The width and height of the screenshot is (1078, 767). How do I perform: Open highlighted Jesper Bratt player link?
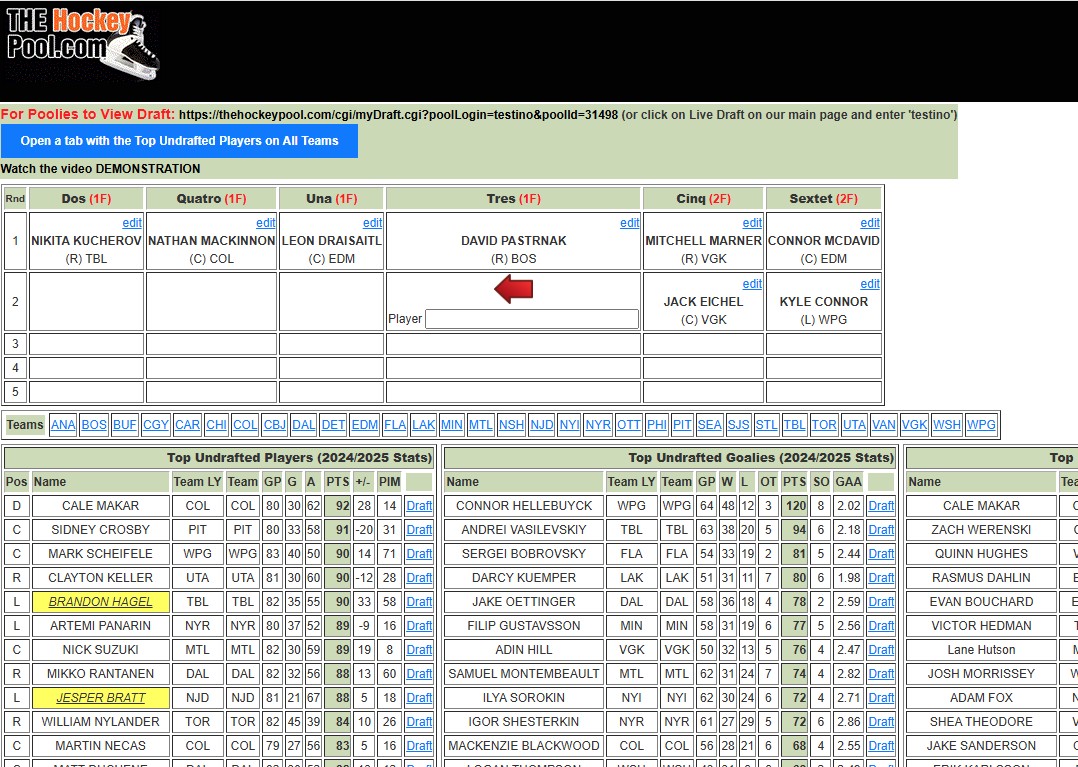tap(101, 698)
